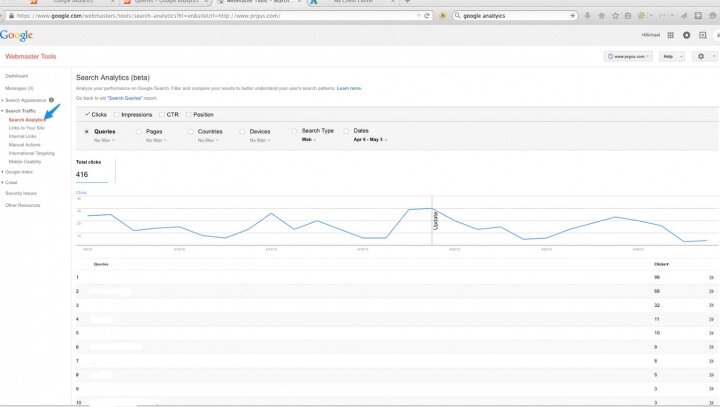Select the Dates radio button
The width and height of the screenshot is (720, 407).
[346, 131]
